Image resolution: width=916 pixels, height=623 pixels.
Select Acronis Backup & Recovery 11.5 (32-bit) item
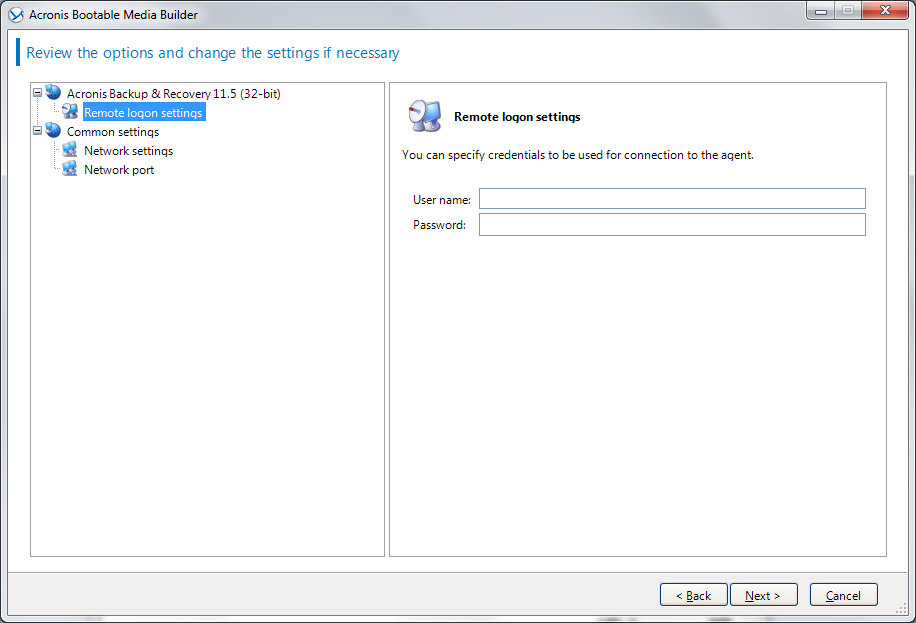[x=174, y=94]
